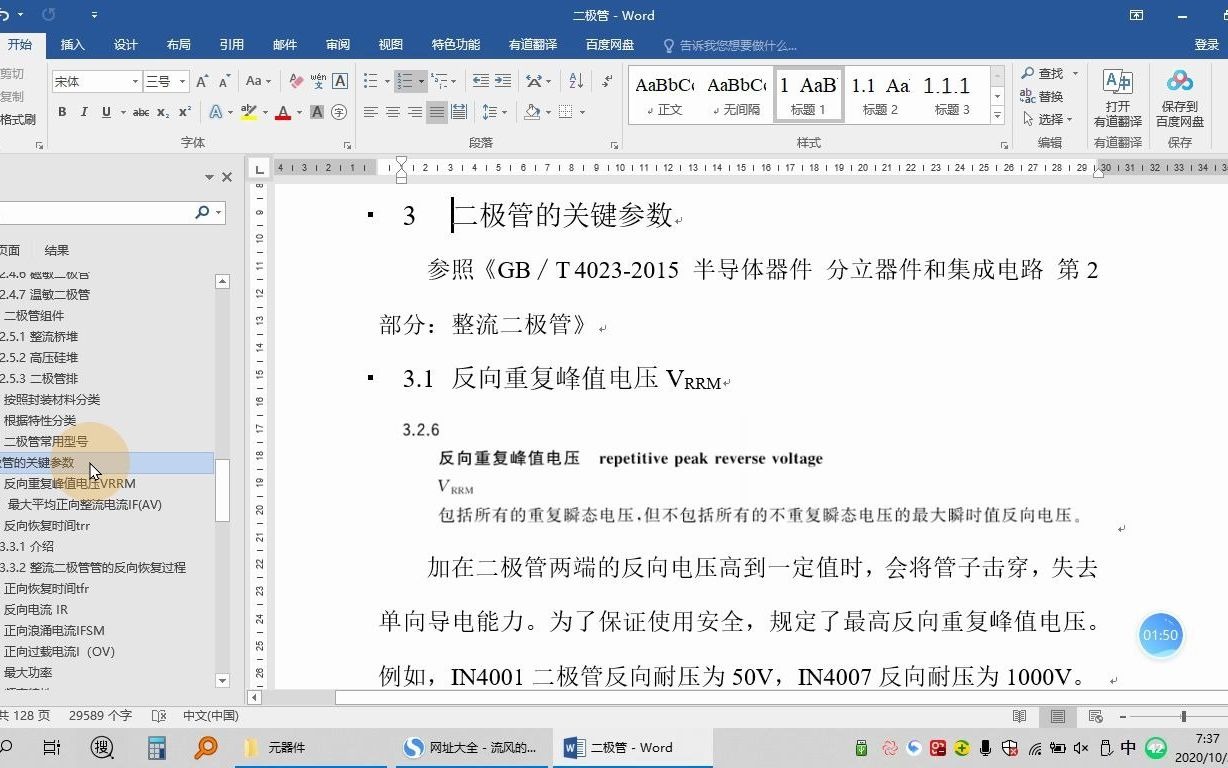This screenshot has width=1228, height=768.
Task: Select 二极管常用型号 in the navigation pane
Action: [47, 441]
